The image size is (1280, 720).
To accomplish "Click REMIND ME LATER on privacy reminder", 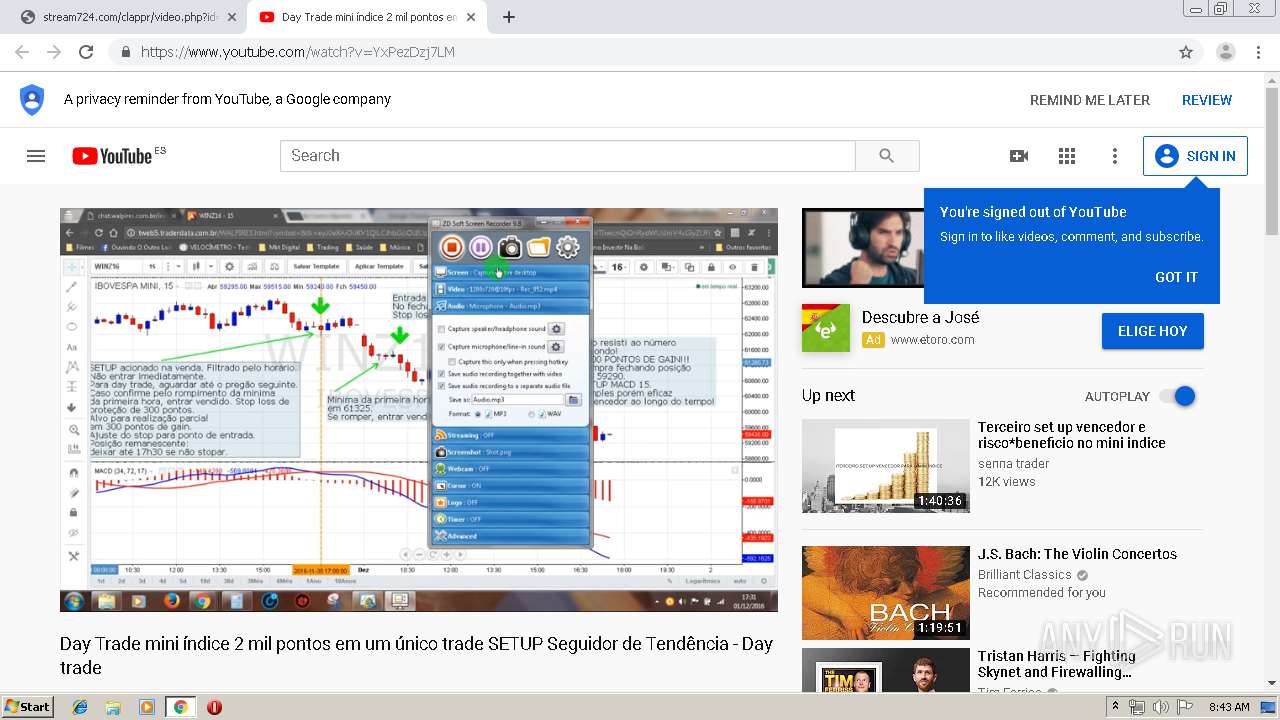I will point(1090,100).
